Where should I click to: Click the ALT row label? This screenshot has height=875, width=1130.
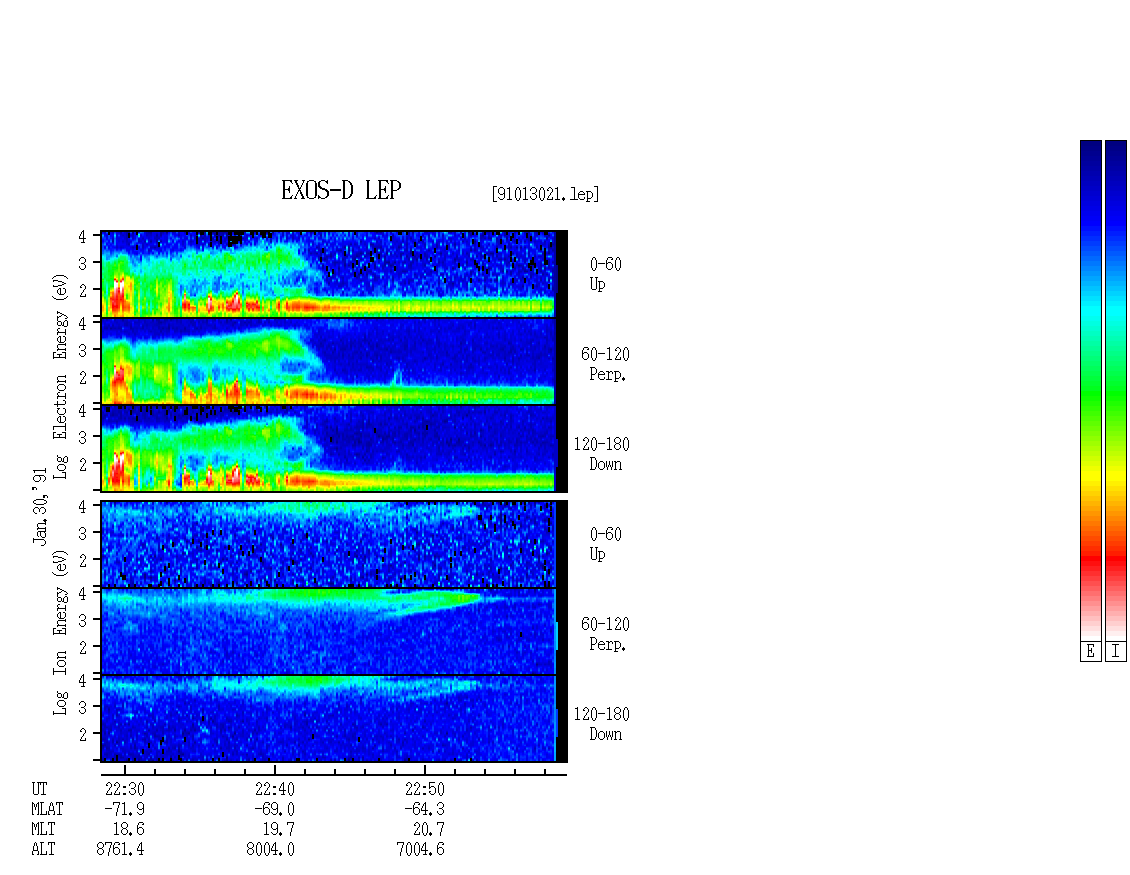[43, 850]
